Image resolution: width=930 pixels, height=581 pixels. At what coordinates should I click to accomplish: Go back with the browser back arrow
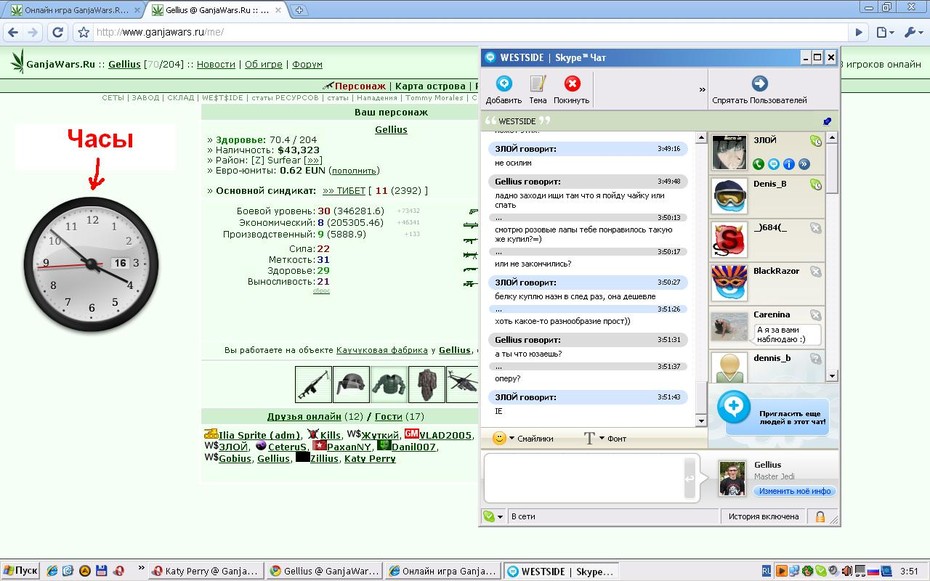13,32
